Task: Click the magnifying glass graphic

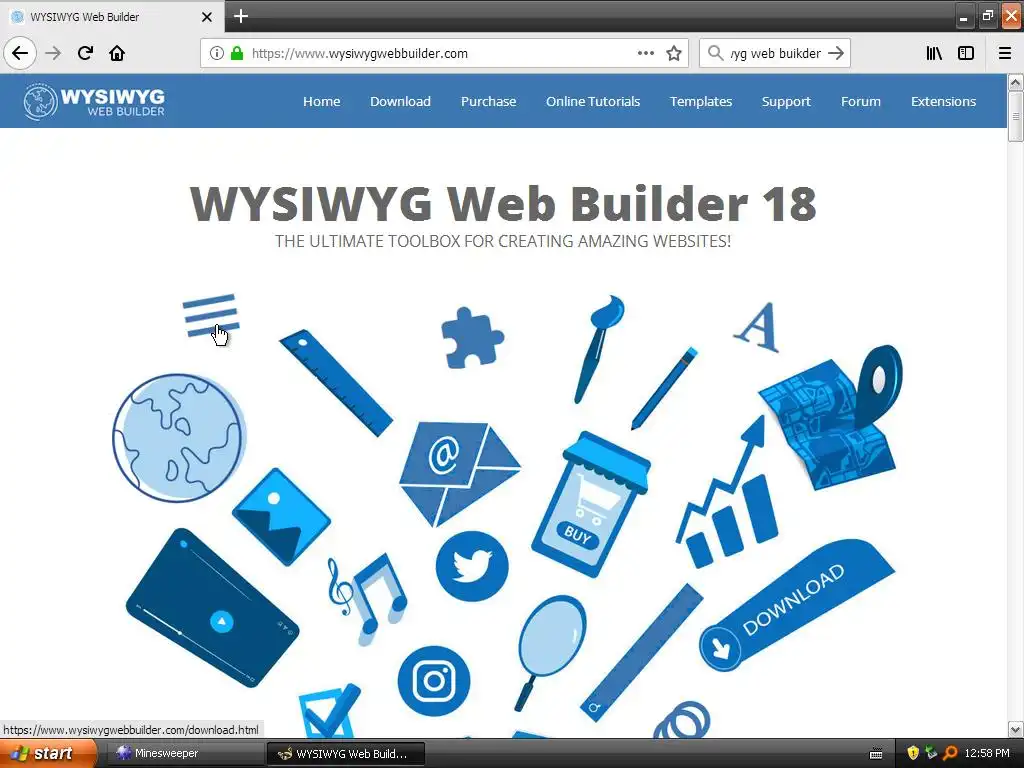Action: pos(550,653)
